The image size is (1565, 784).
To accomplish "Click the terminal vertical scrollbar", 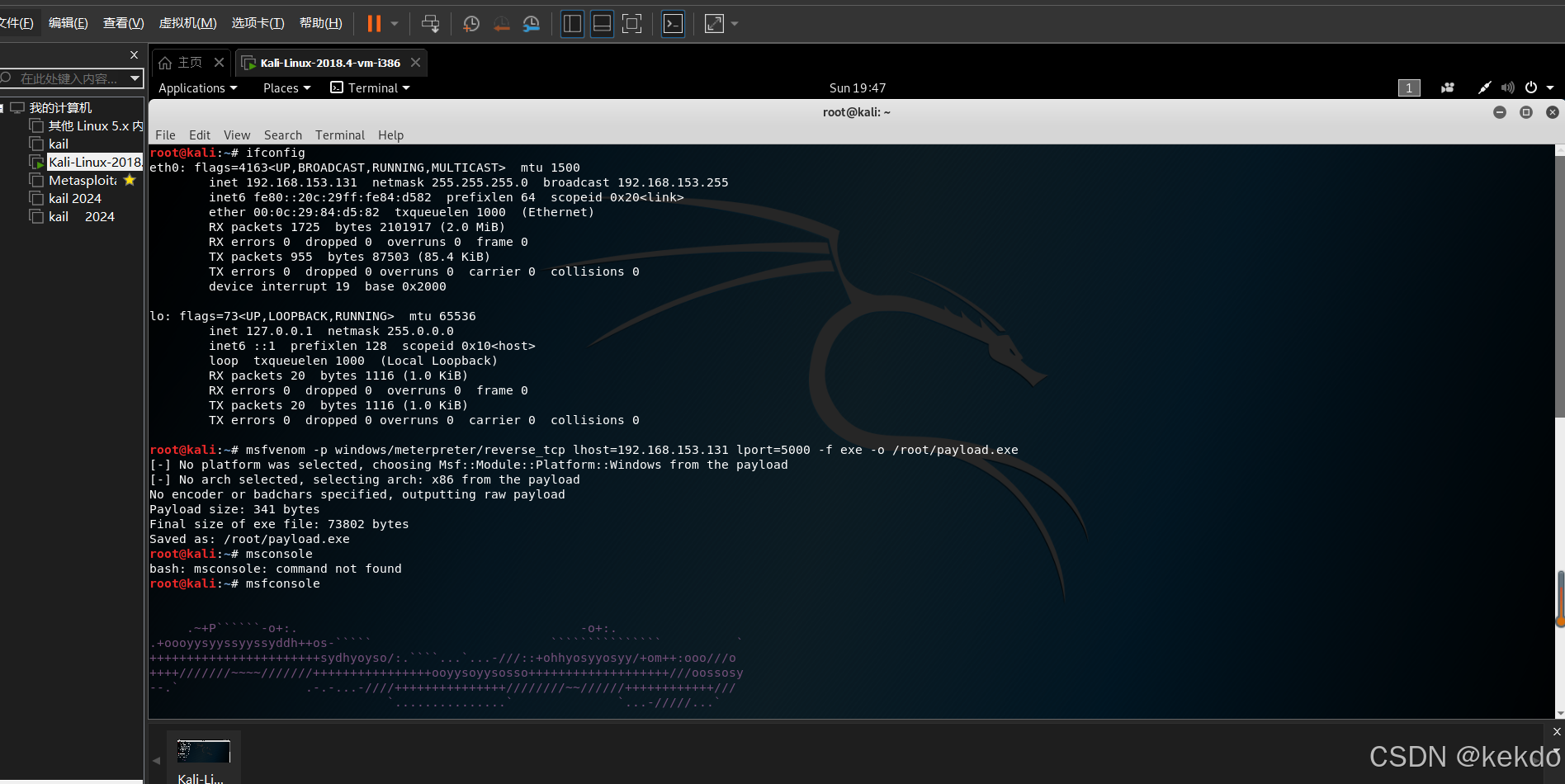I will [x=1559, y=286].
